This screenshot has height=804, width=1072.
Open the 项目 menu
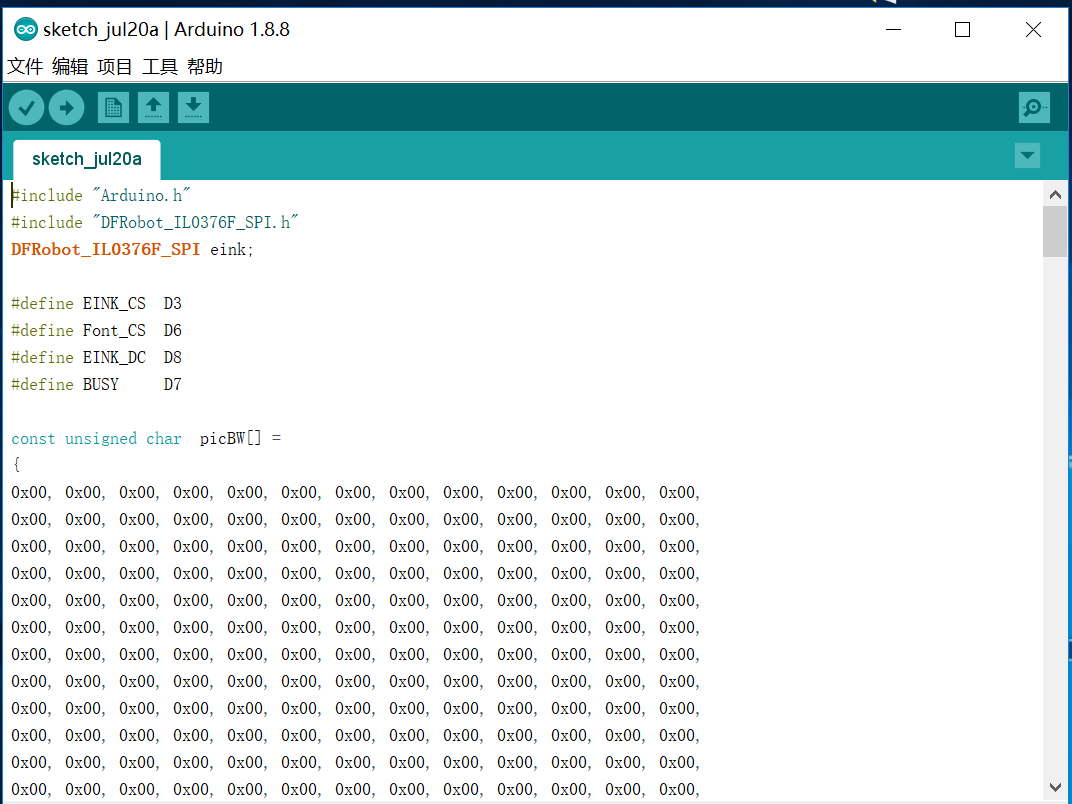point(114,66)
